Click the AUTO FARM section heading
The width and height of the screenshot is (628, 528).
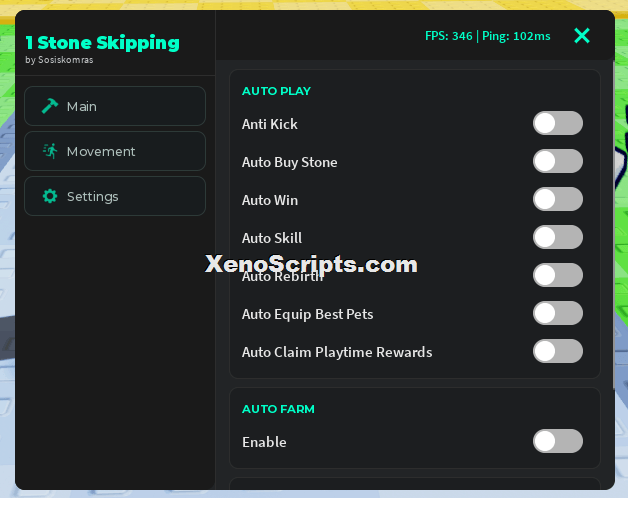(x=278, y=409)
